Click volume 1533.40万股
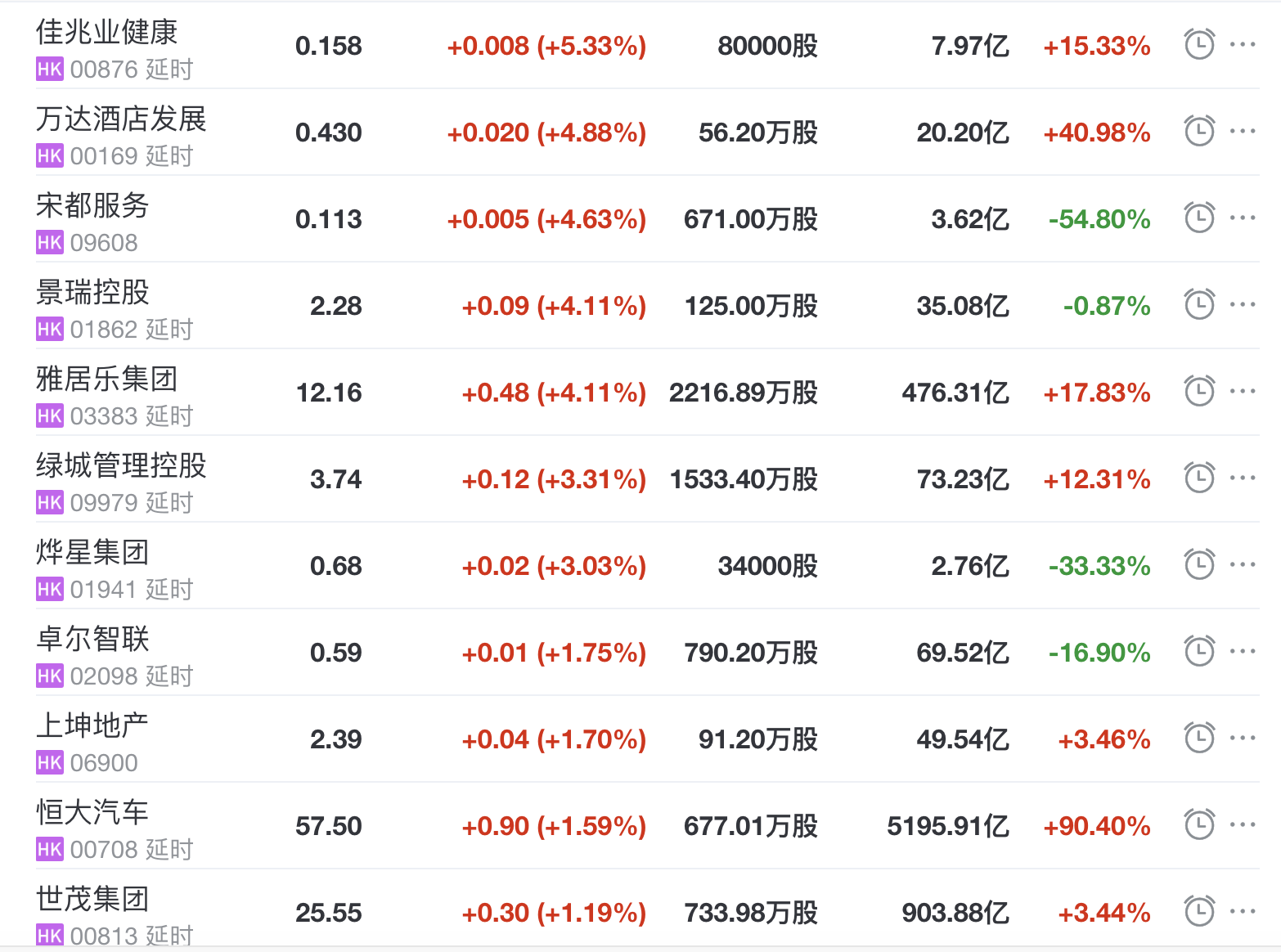Image resolution: width=1281 pixels, height=952 pixels. point(744,479)
